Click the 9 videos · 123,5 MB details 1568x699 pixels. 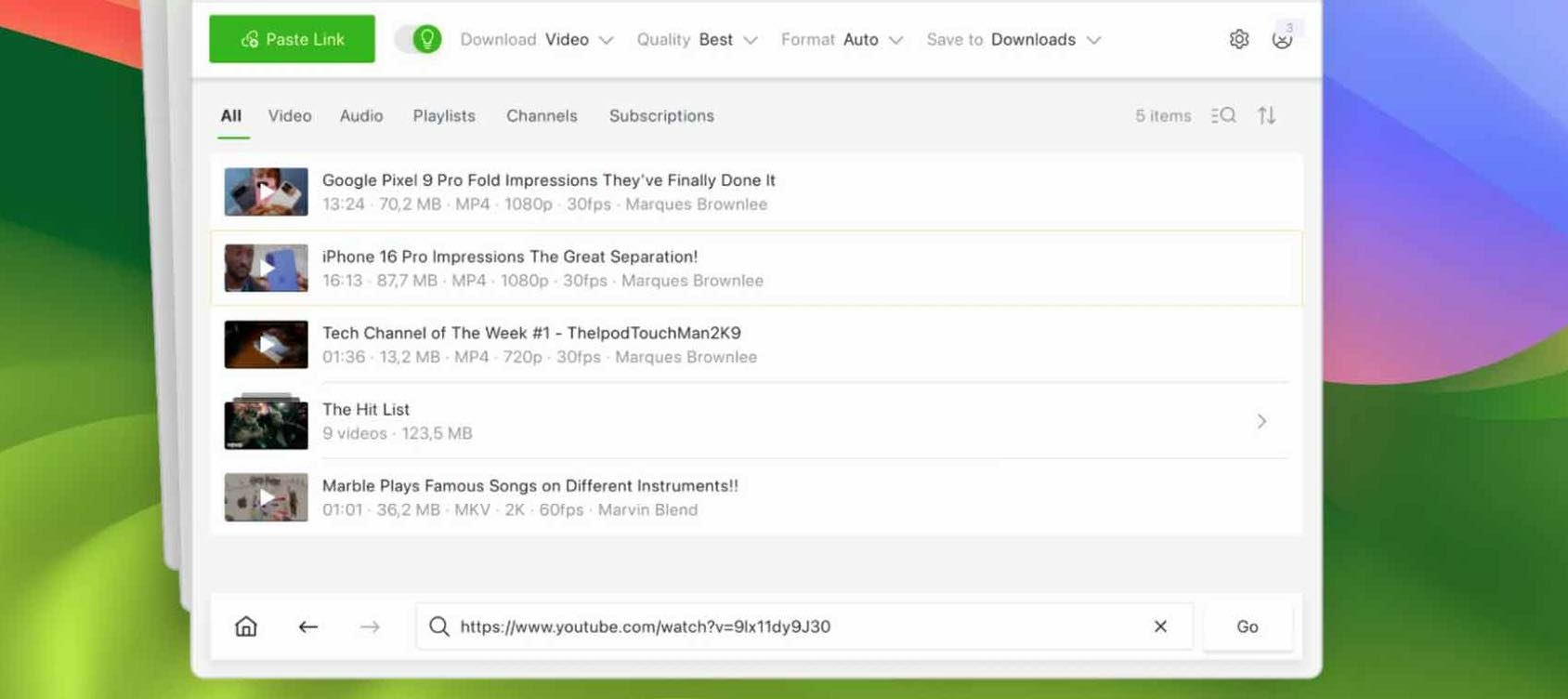coord(398,433)
